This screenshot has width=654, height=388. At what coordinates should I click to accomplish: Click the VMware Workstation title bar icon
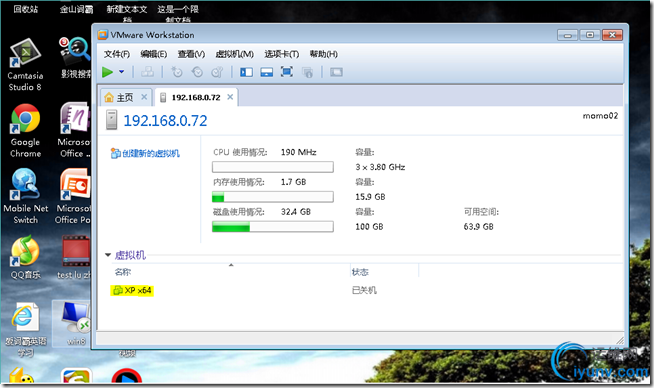point(103,35)
